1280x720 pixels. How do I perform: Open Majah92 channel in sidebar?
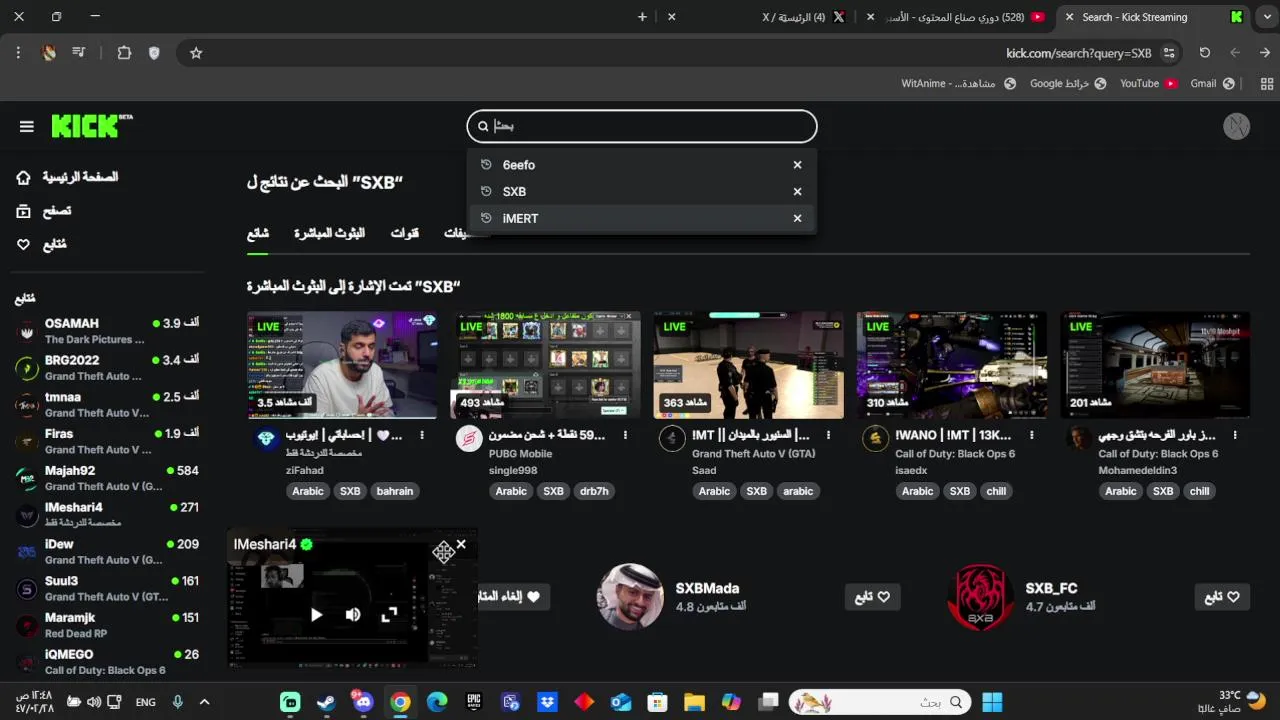click(107, 478)
